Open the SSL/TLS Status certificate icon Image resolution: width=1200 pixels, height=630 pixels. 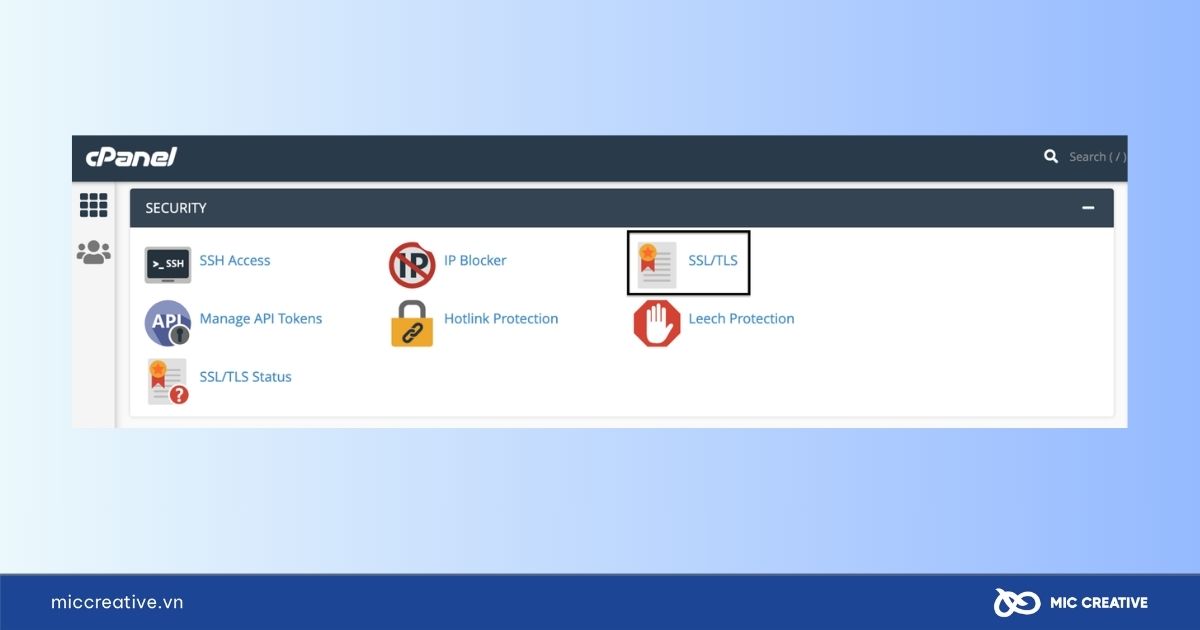pyautogui.click(x=167, y=381)
